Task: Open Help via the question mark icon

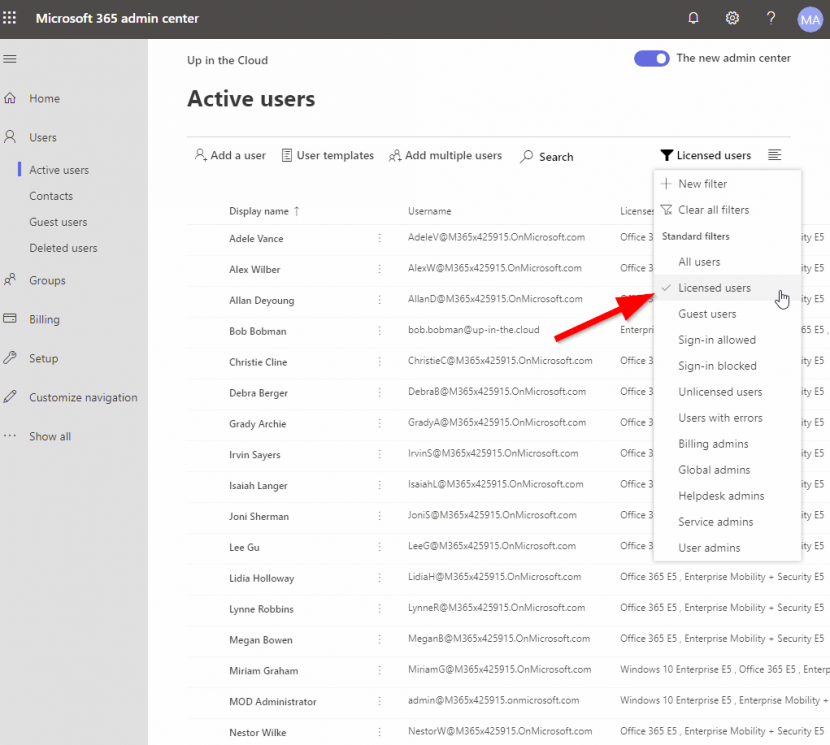Action: 771,18
